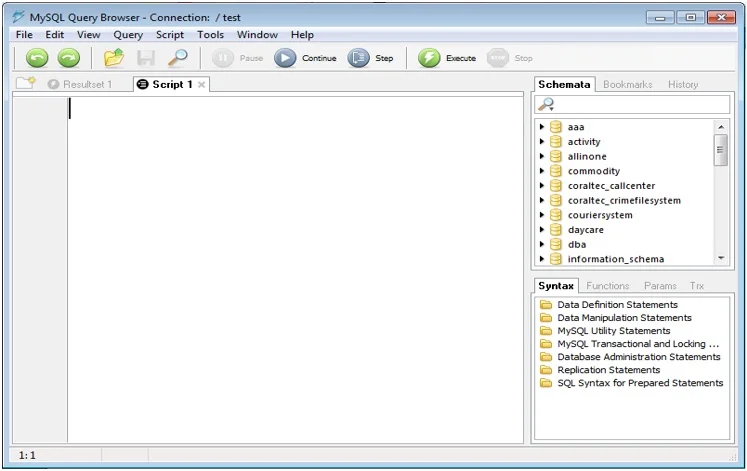
Task: Select the information_schema schema name
Action: (x=616, y=259)
